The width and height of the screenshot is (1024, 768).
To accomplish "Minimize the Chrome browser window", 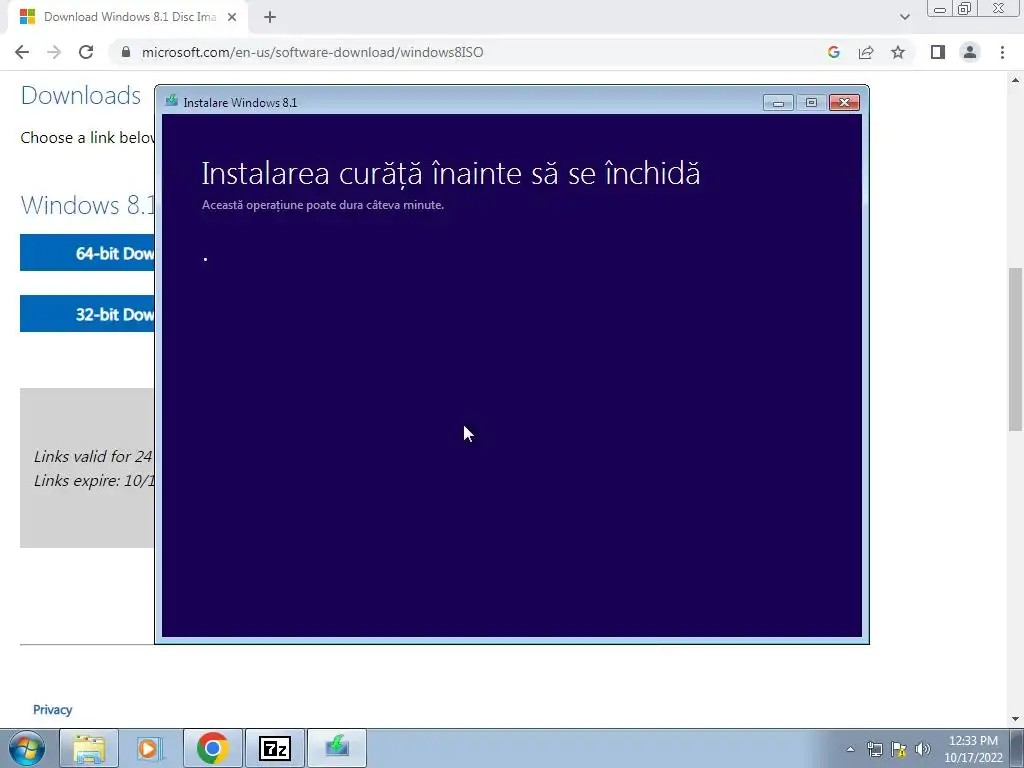I will pyautogui.click(x=940, y=9).
